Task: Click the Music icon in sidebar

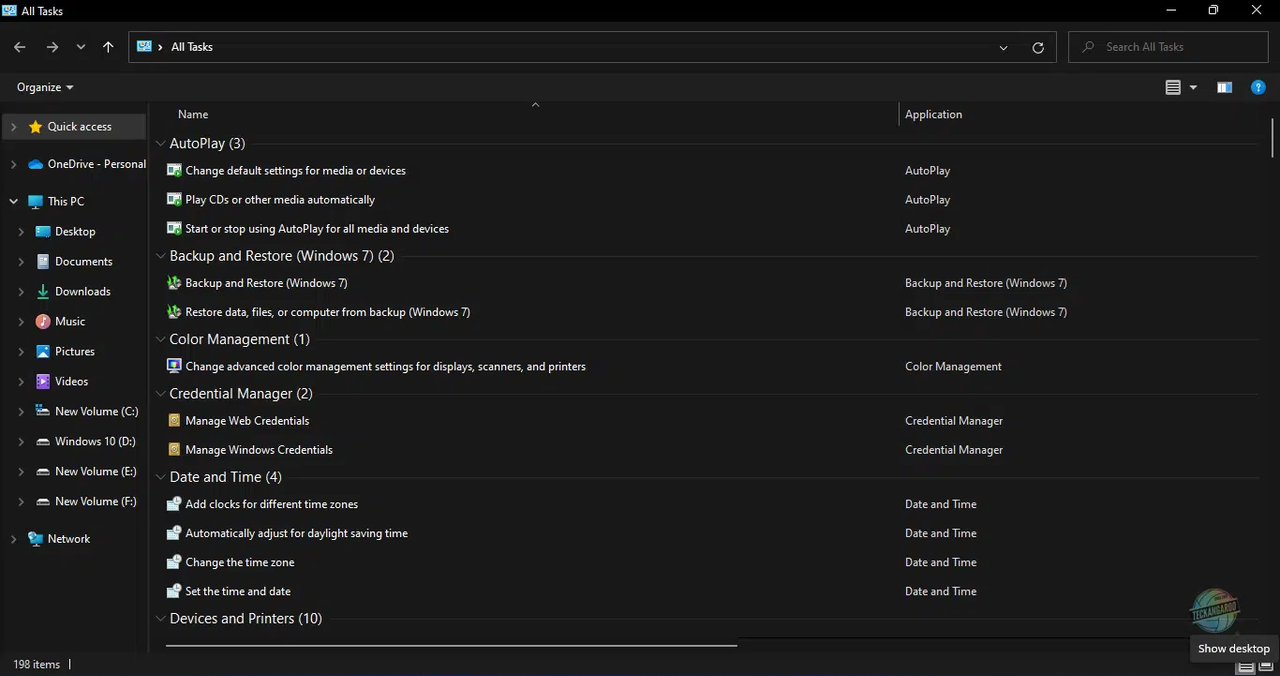Action: [43, 321]
